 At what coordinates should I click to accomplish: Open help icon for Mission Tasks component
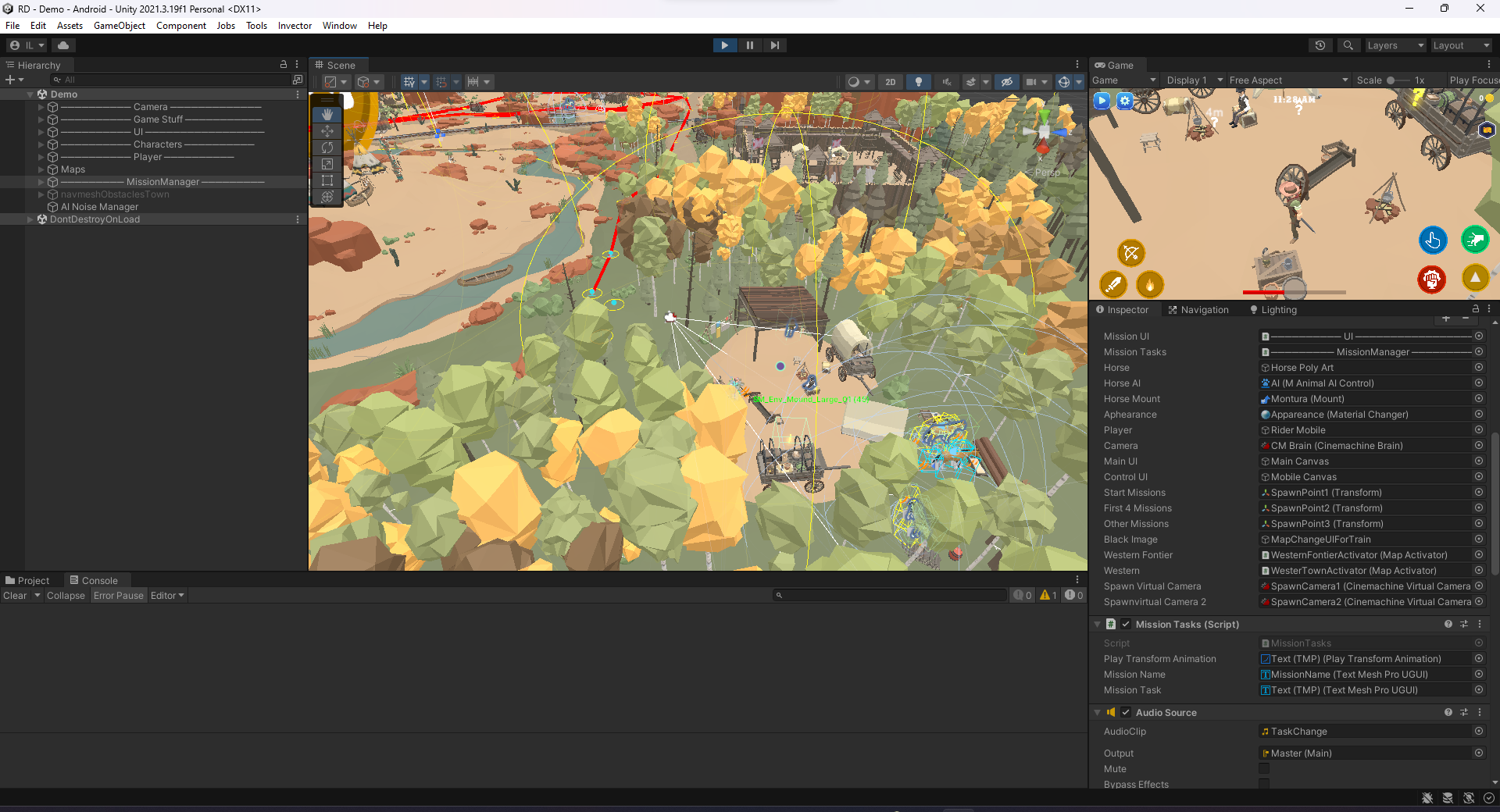1448,625
